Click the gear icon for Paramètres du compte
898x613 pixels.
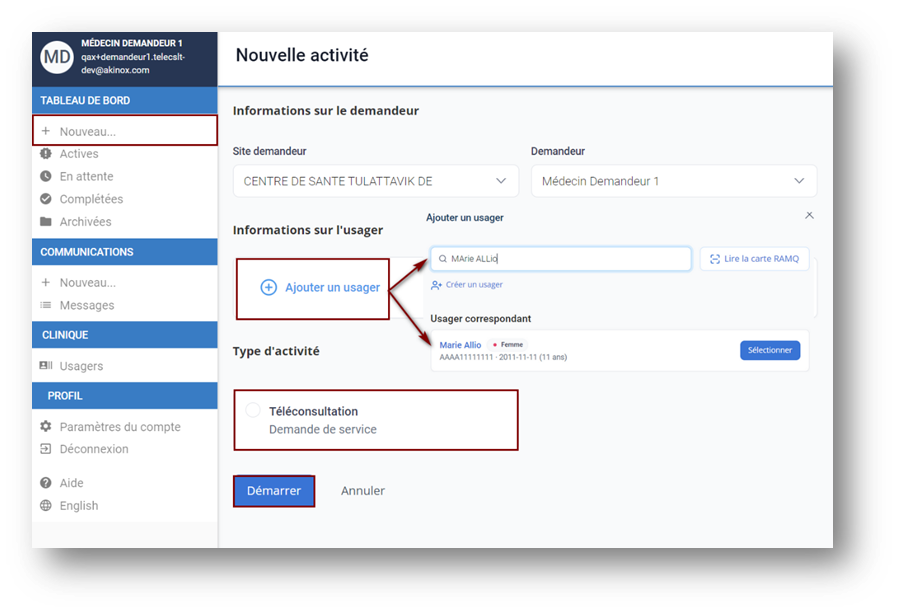[x=46, y=426]
